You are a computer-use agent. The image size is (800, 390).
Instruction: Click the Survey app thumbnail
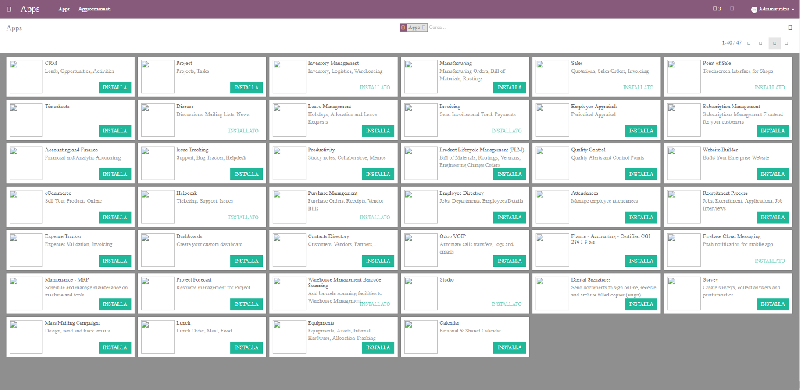coord(683,294)
